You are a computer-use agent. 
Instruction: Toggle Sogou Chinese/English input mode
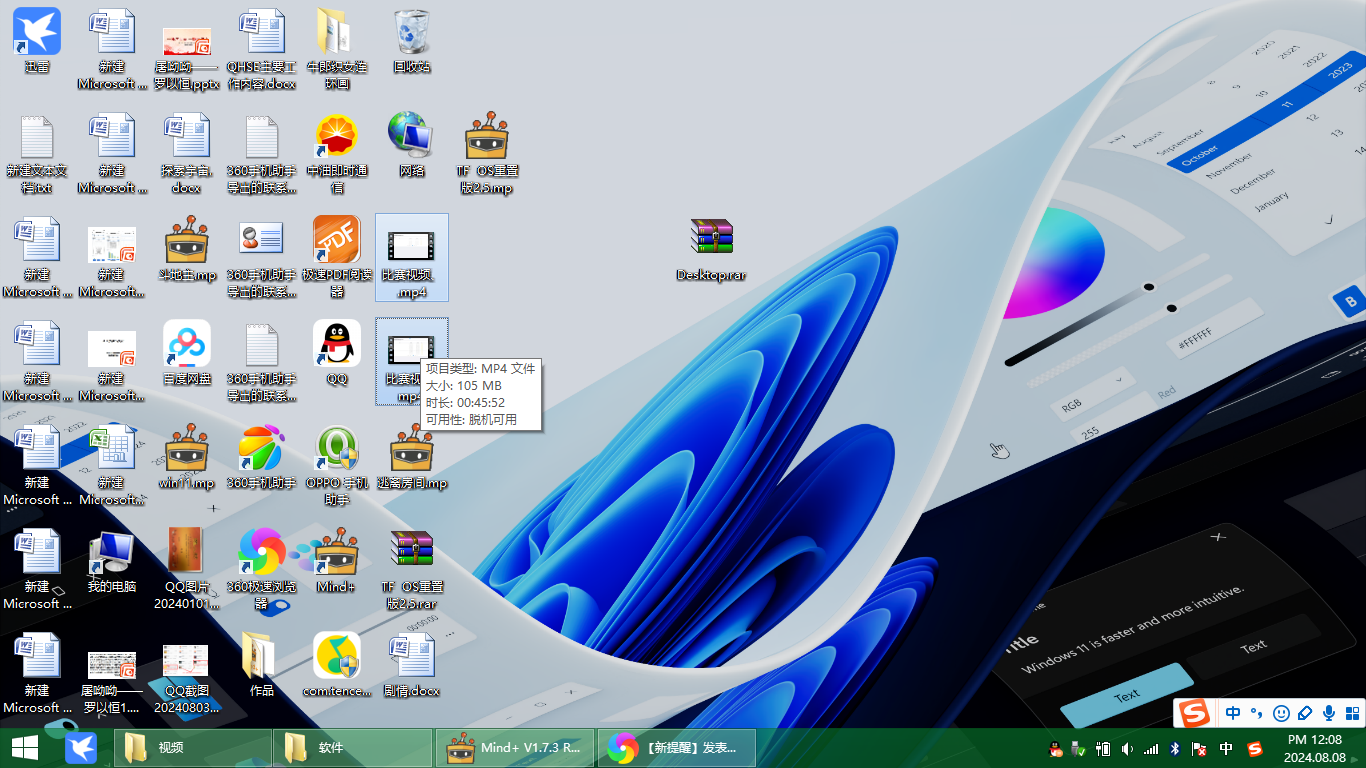click(x=1232, y=713)
